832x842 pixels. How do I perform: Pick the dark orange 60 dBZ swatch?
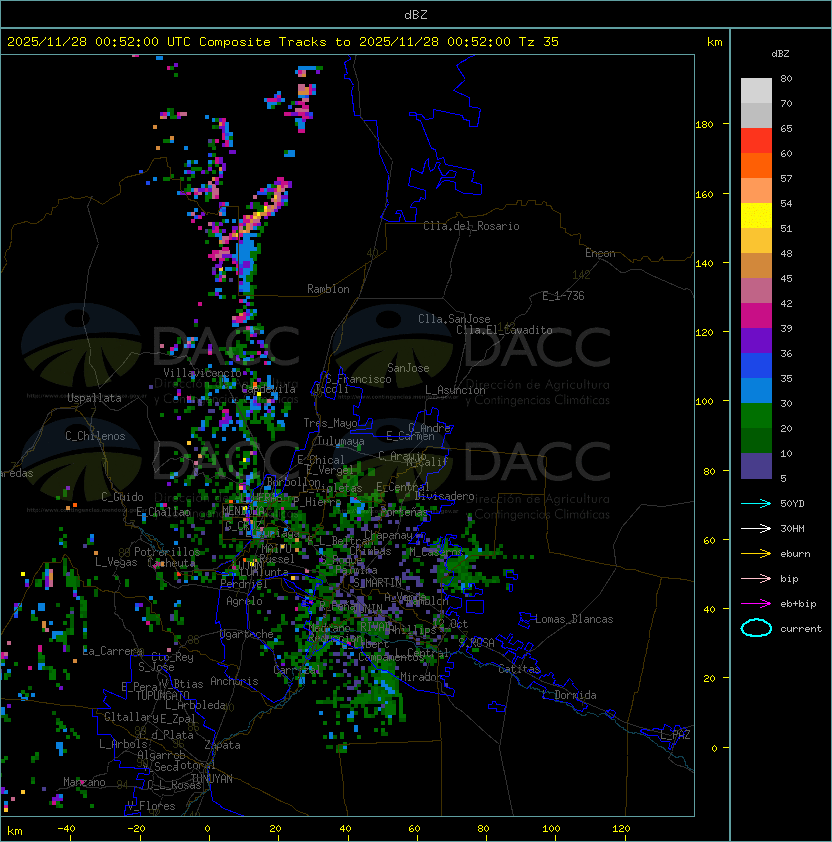(756, 166)
